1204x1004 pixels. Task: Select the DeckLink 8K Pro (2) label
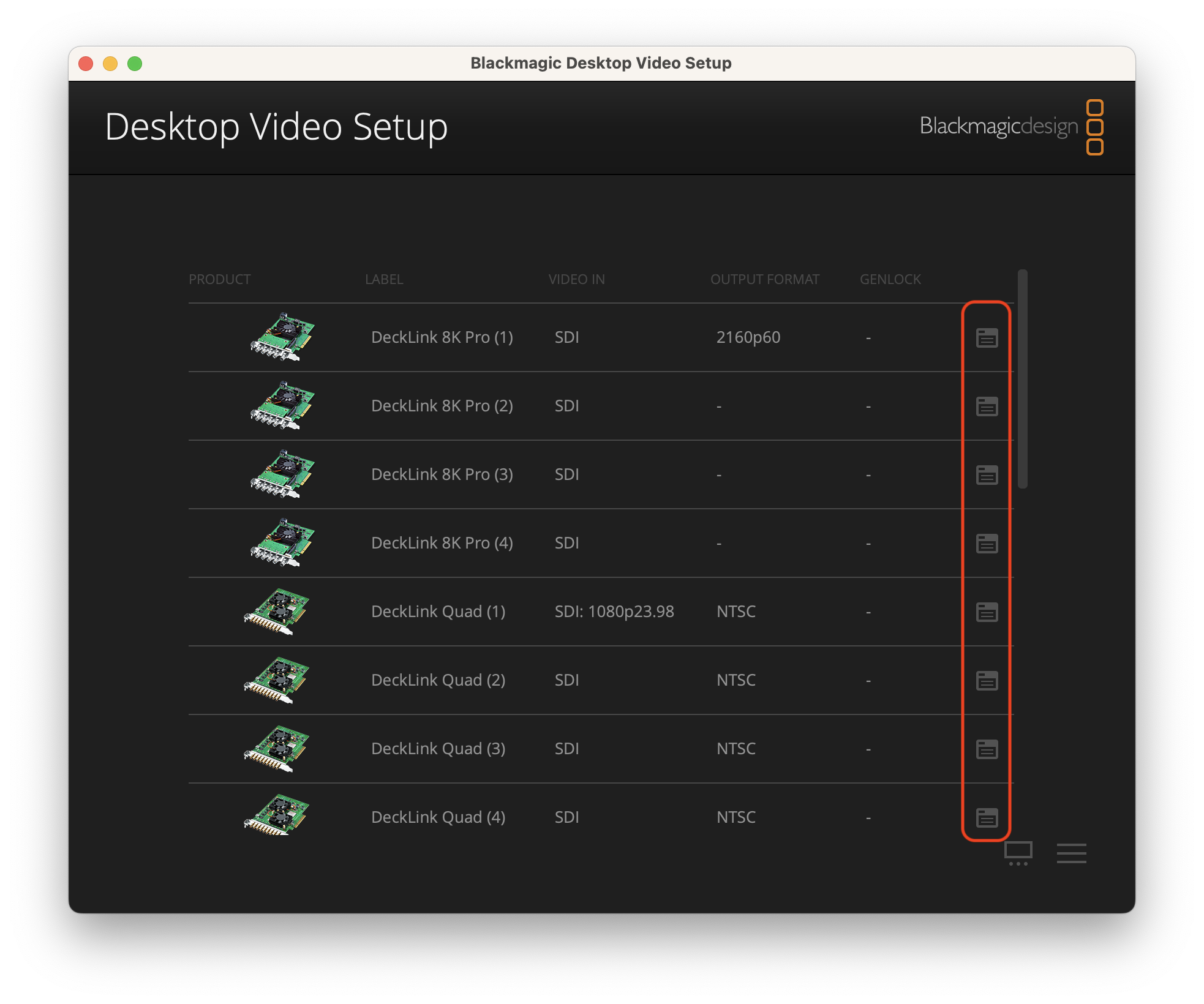[442, 406]
